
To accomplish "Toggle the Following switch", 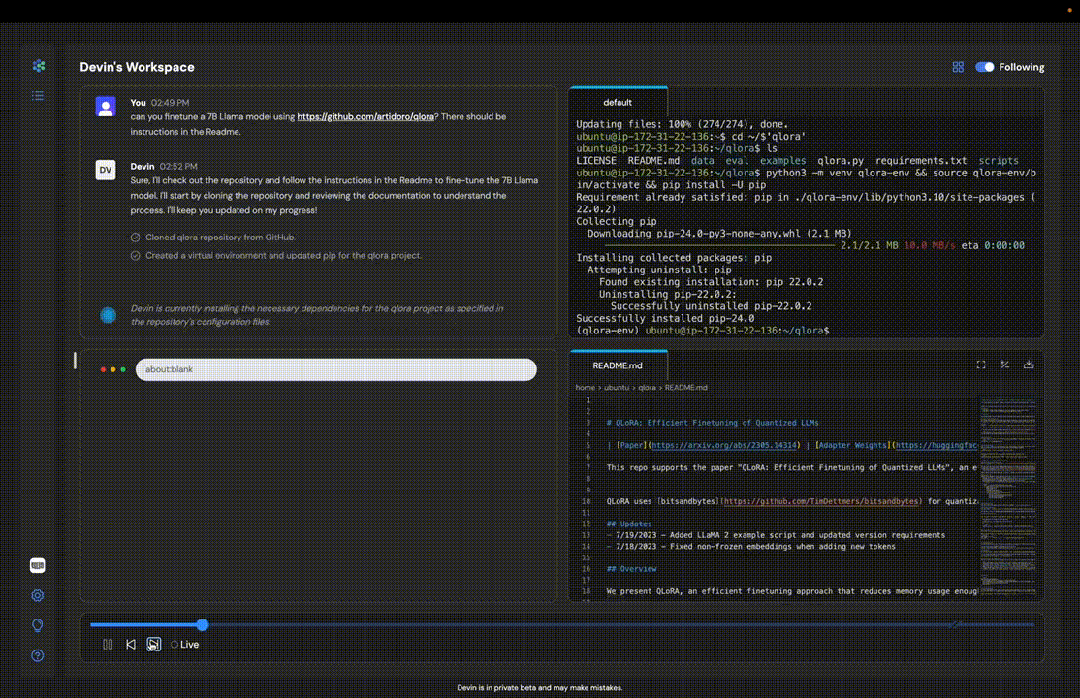I will coord(985,67).
